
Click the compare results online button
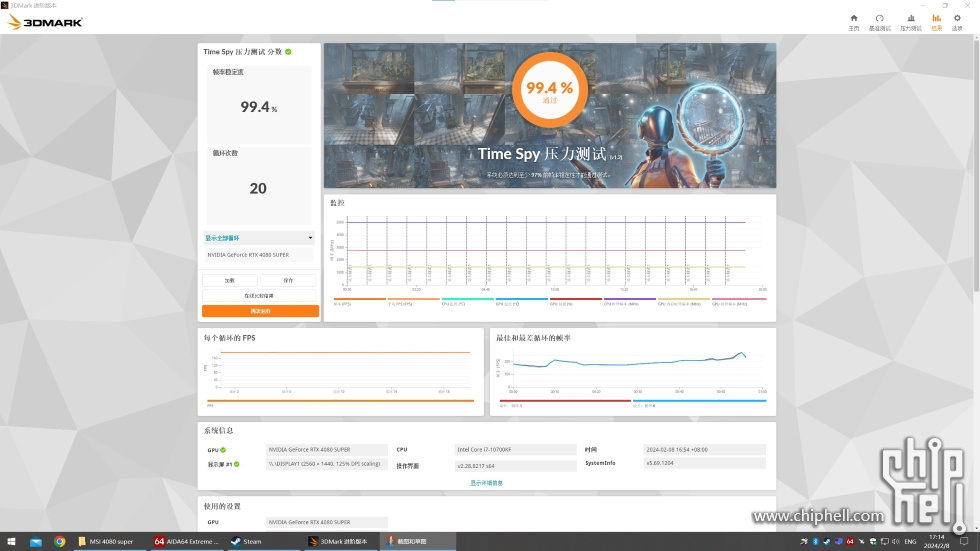(x=259, y=295)
